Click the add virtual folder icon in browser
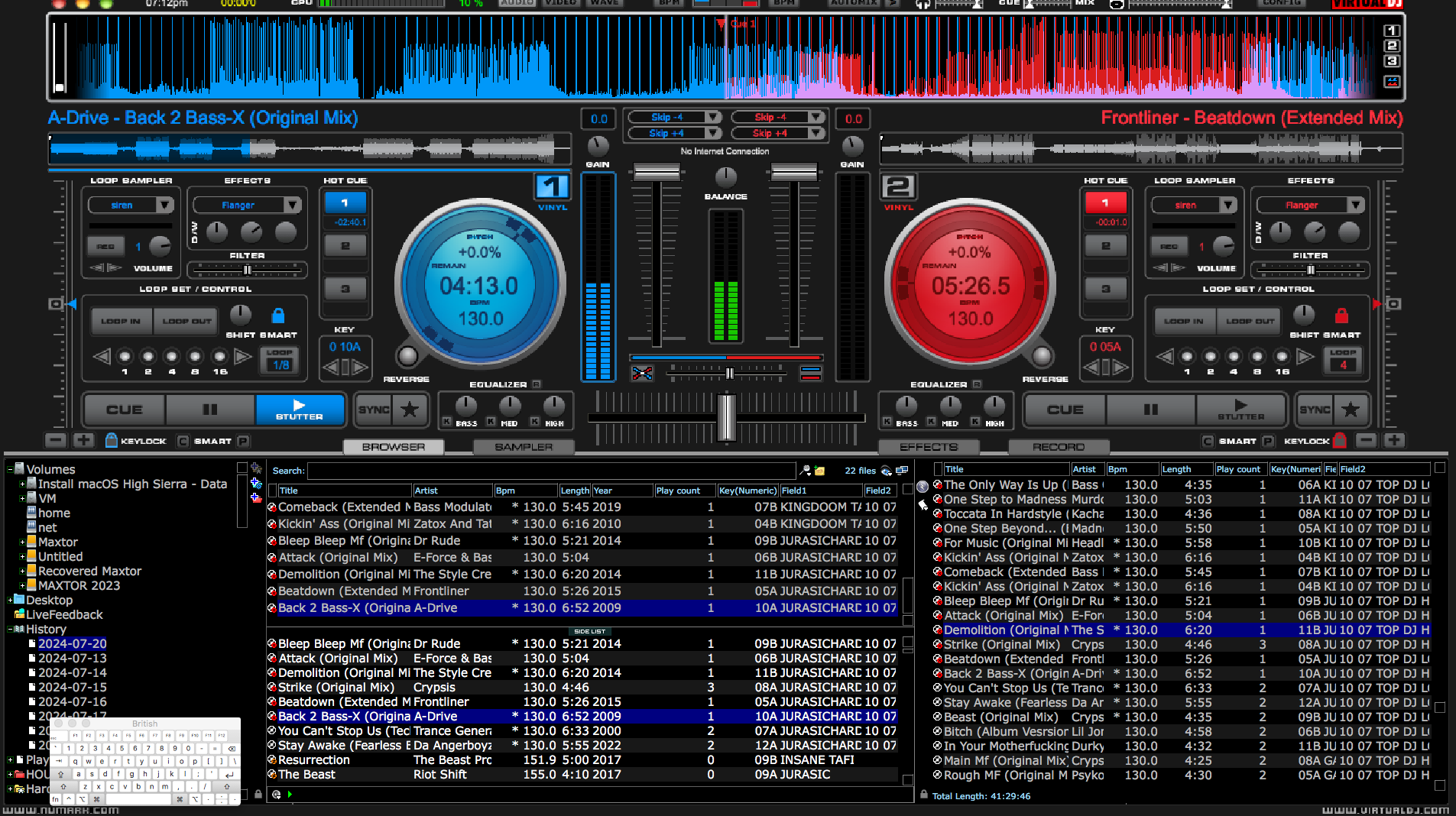The image size is (1456, 816). click(x=256, y=468)
